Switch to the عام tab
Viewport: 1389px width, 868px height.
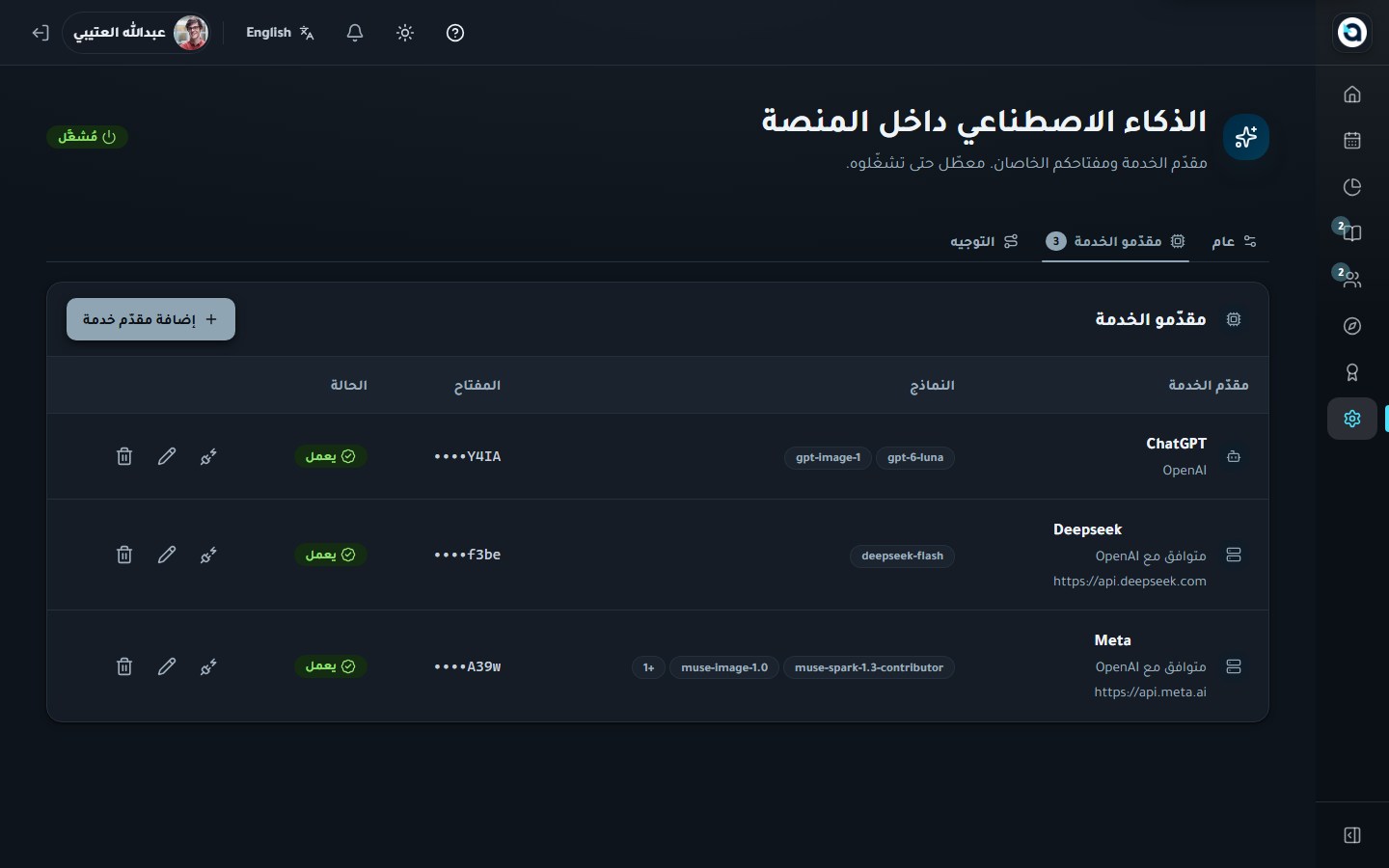point(1235,241)
